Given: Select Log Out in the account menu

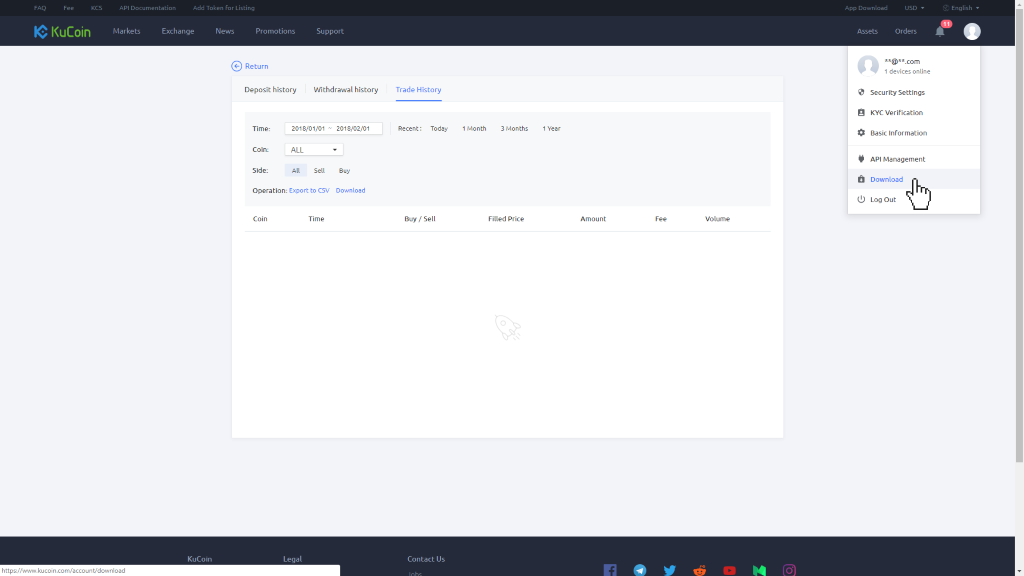Looking at the screenshot, I should click(882, 199).
